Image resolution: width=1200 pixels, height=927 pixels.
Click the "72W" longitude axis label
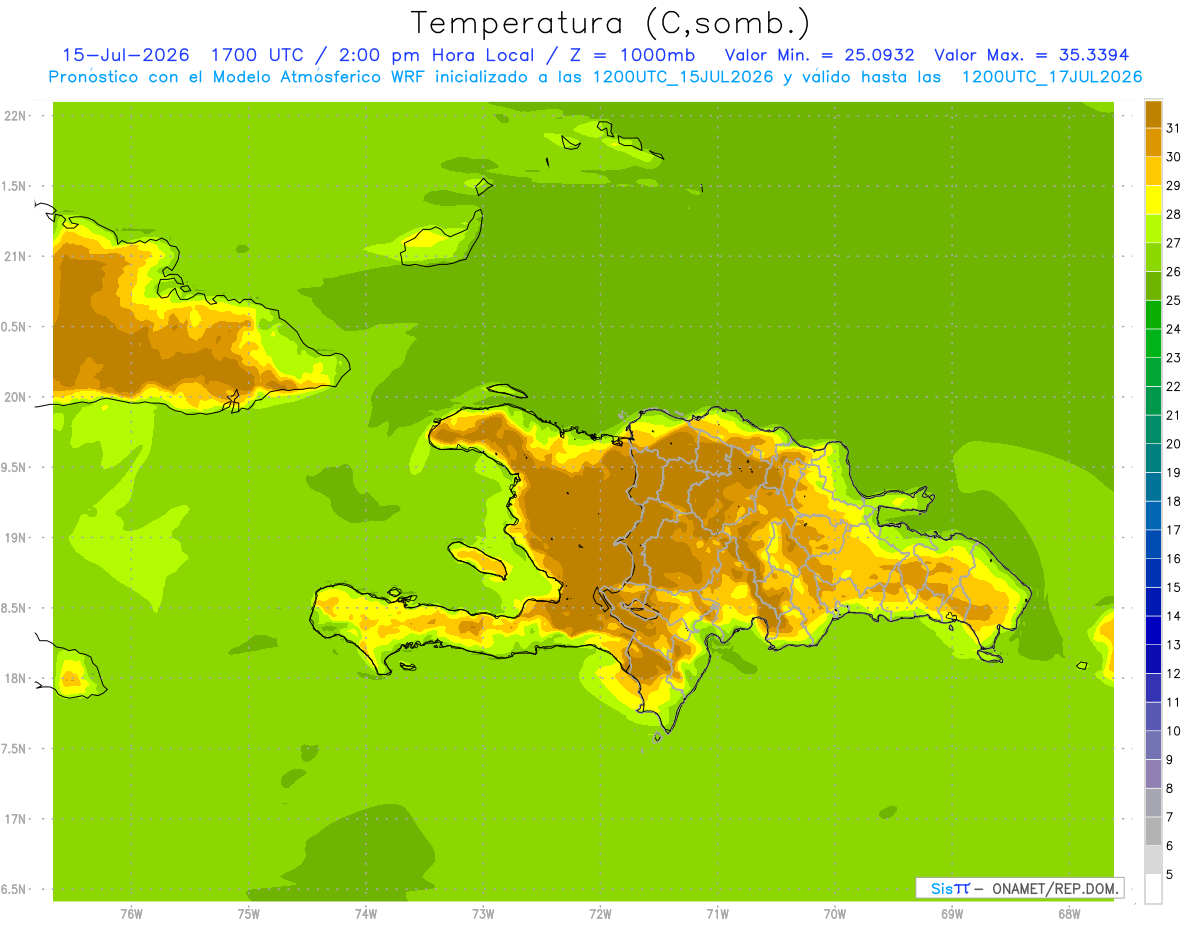coord(600,913)
